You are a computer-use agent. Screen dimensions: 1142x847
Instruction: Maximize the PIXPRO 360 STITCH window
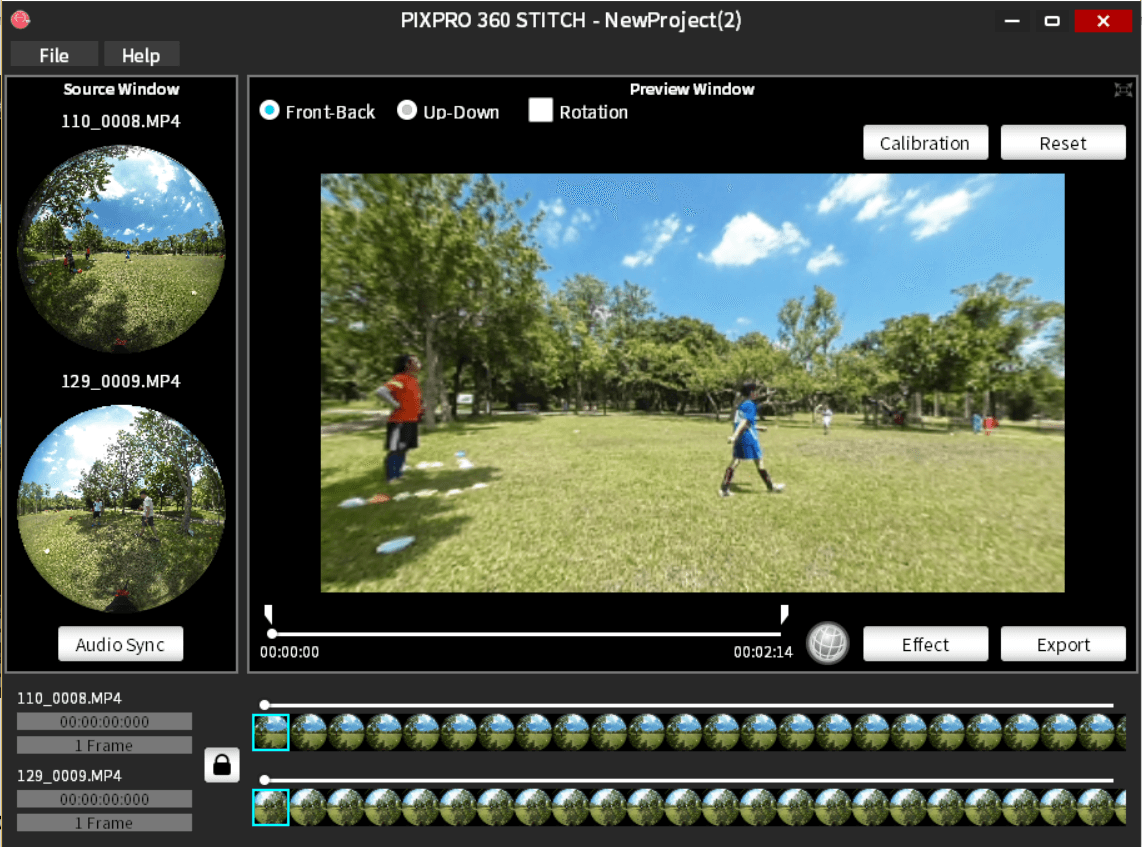coord(1052,20)
